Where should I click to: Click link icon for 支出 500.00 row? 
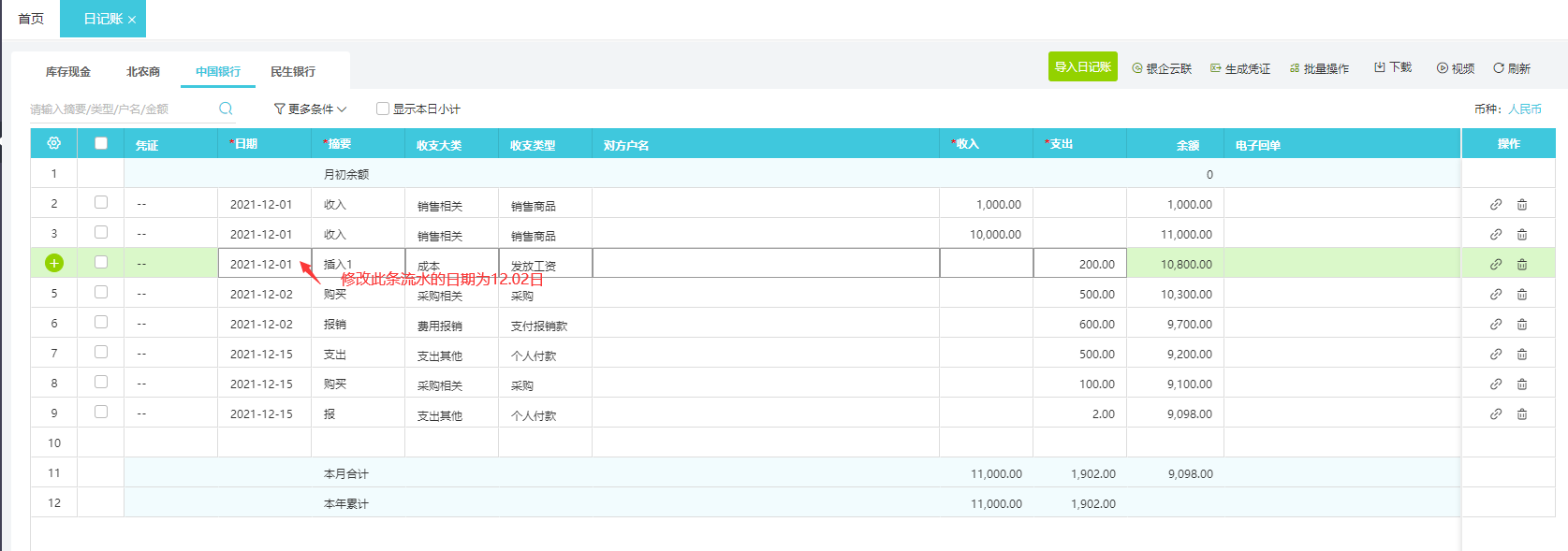pyautogui.click(x=1496, y=354)
